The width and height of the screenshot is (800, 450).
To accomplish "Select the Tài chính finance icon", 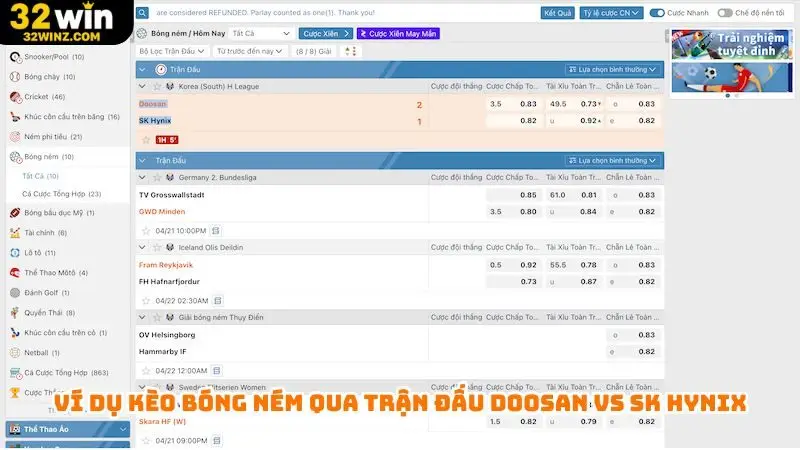I will tap(15, 233).
